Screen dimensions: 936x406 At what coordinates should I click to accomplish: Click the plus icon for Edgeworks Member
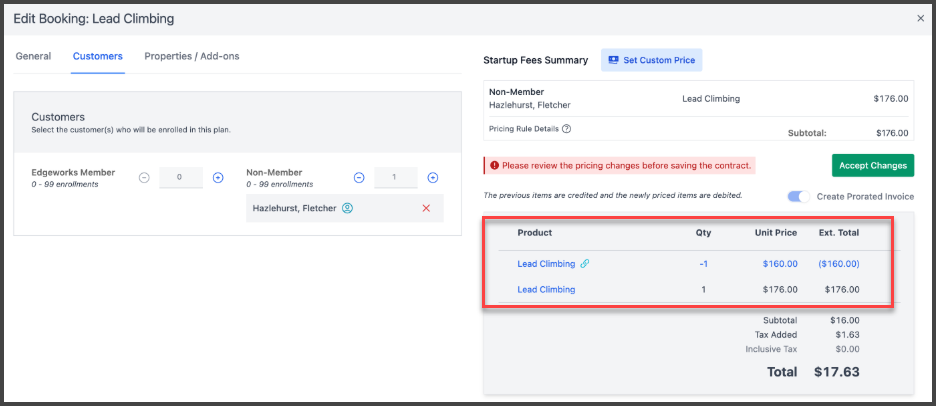[x=218, y=178]
